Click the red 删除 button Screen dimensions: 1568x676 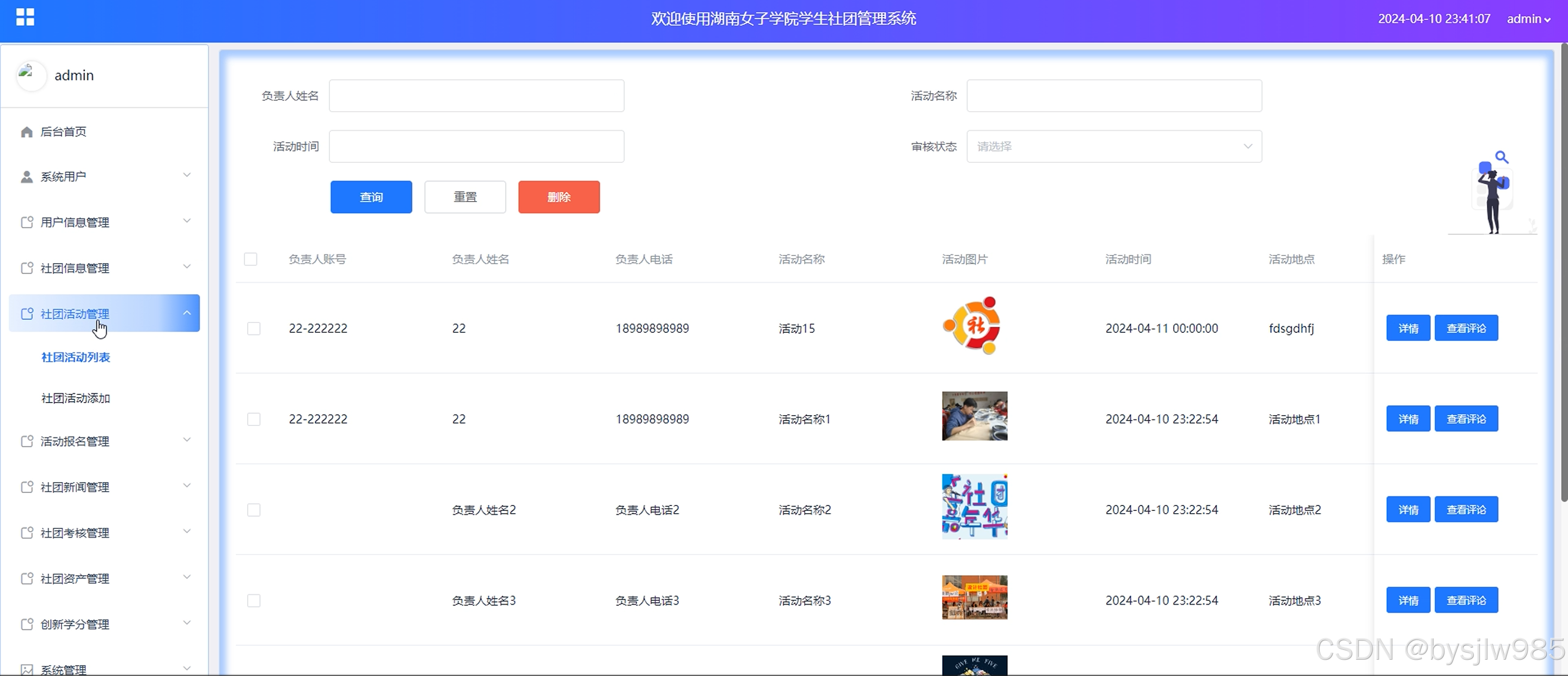coord(559,197)
